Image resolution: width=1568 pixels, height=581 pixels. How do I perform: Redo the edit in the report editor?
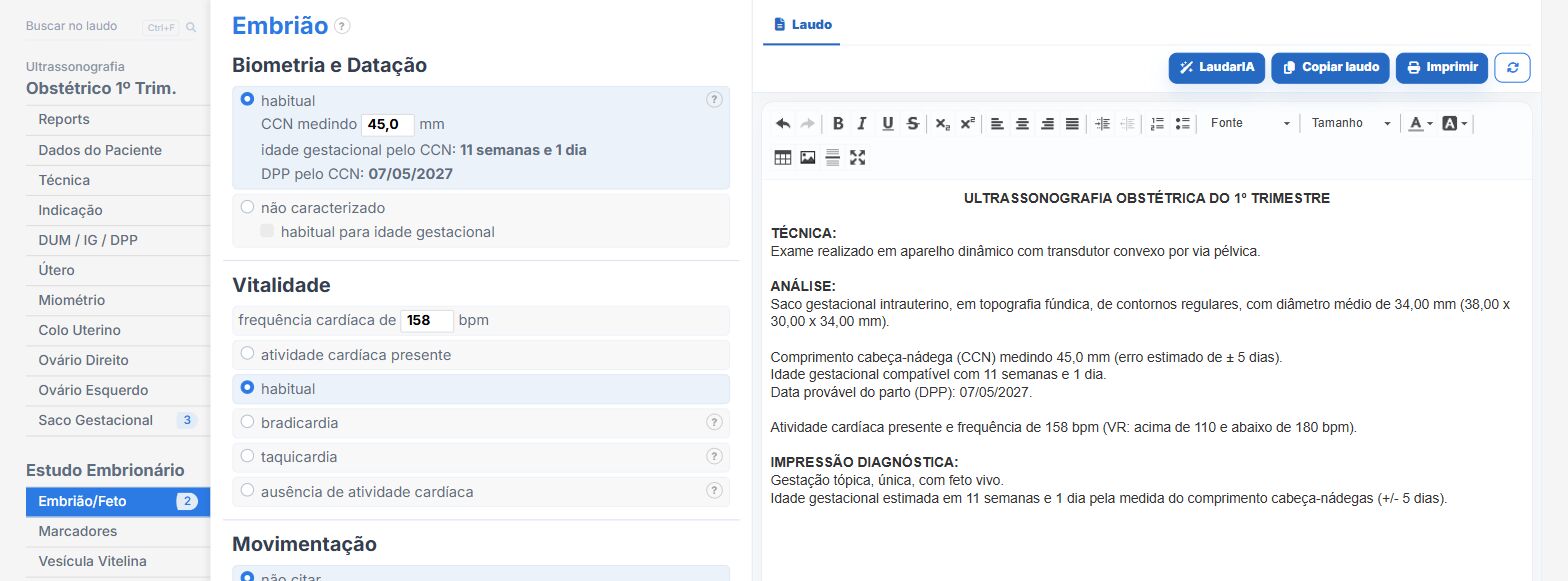808,124
